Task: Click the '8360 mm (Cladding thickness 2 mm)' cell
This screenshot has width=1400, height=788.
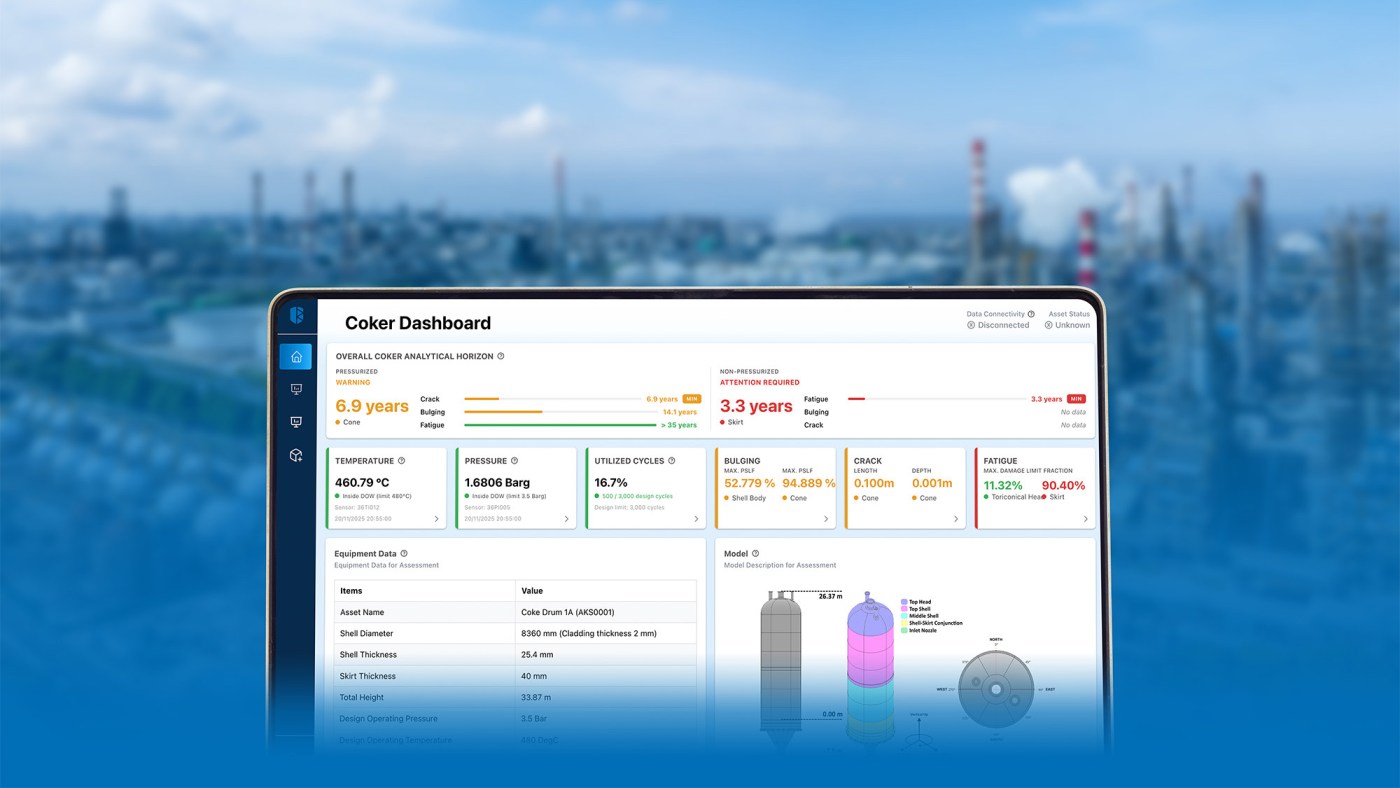Action: (606, 633)
